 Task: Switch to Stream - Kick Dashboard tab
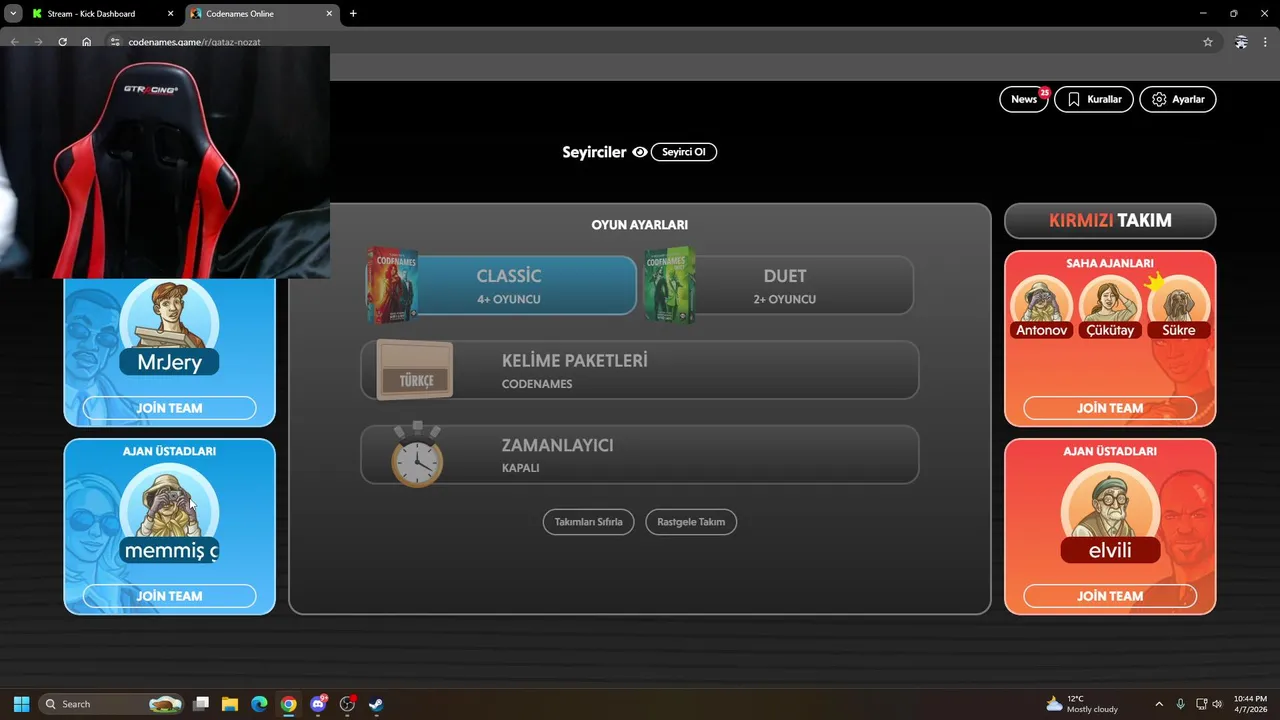point(91,14)
